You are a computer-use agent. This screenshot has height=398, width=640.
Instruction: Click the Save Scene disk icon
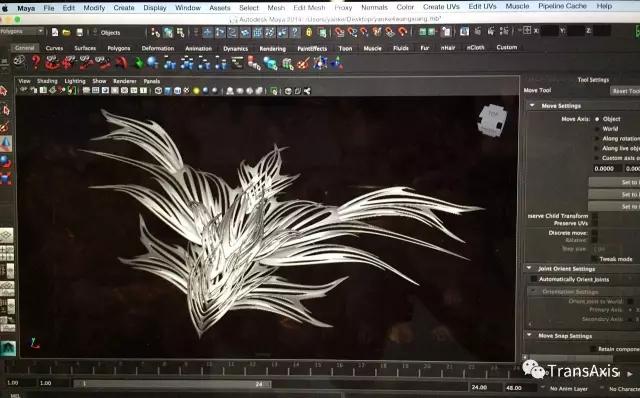[80, 32]
